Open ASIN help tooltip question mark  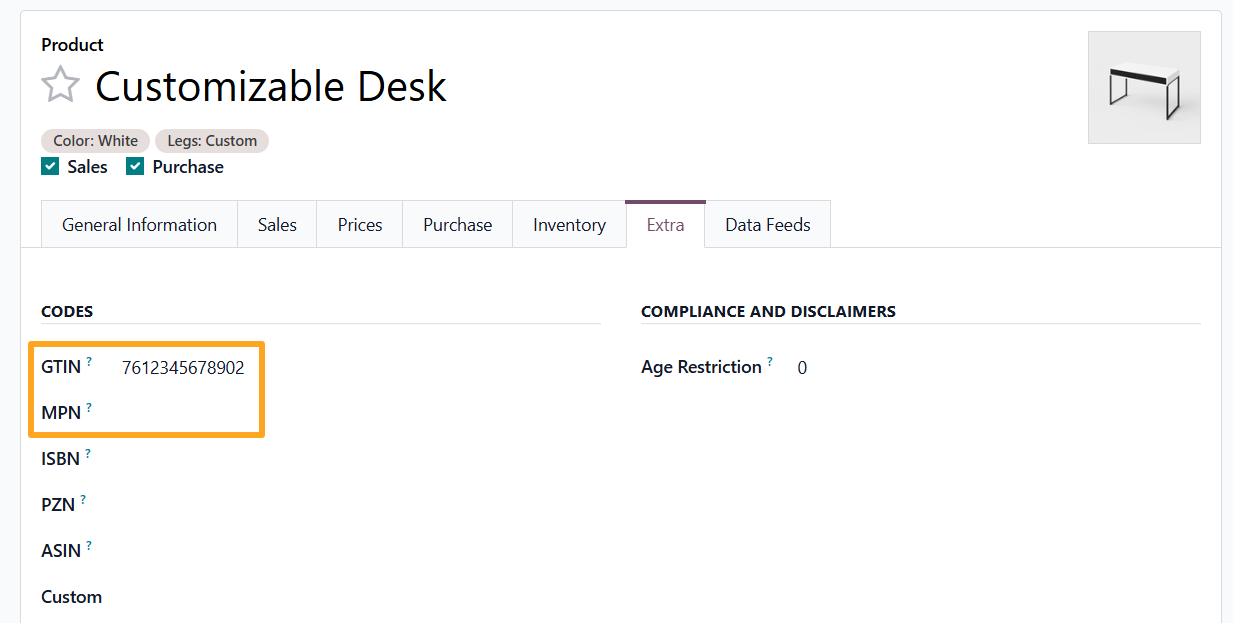[x=89, y=545]
